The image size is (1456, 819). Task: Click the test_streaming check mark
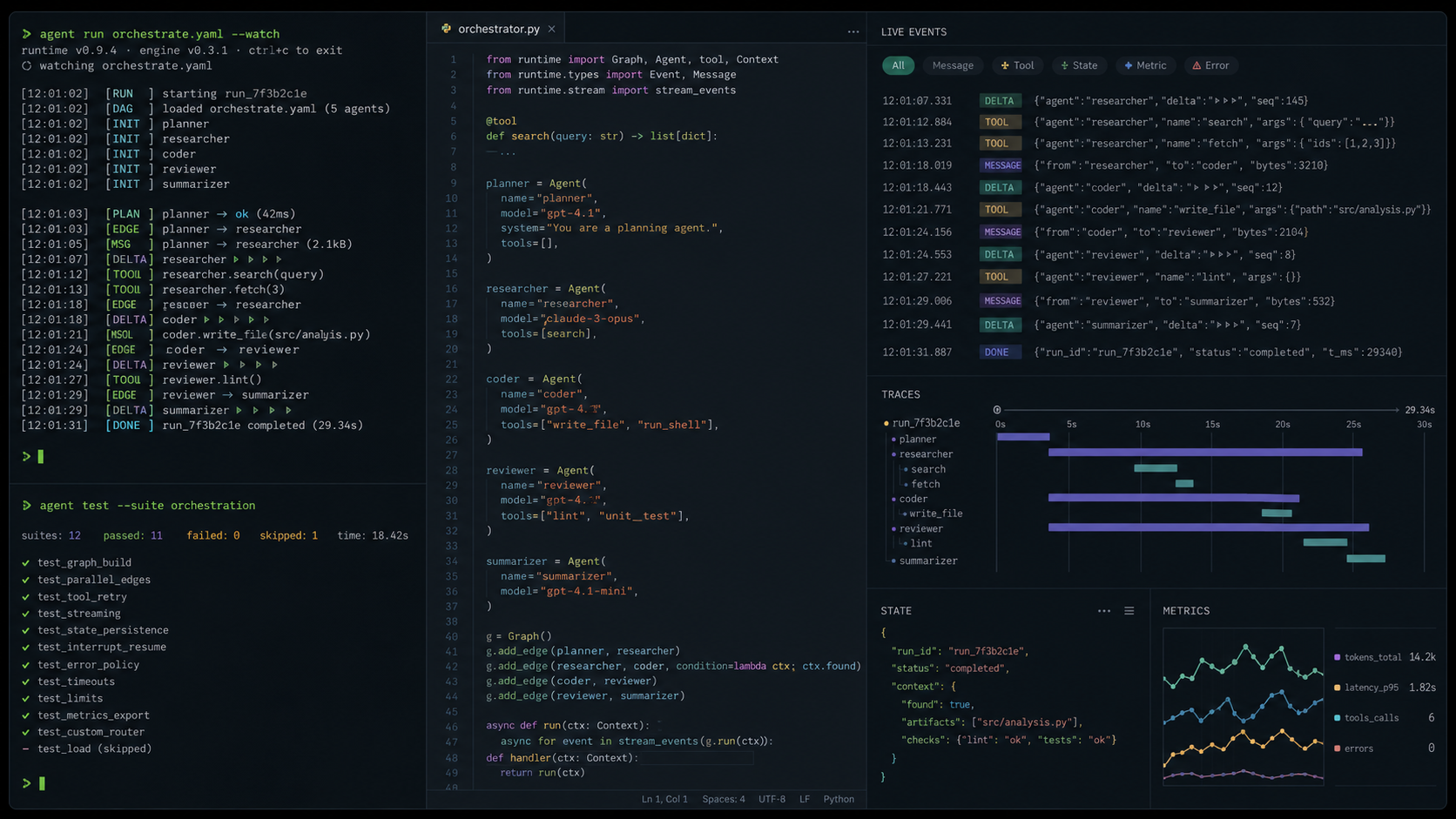(26, 614)
